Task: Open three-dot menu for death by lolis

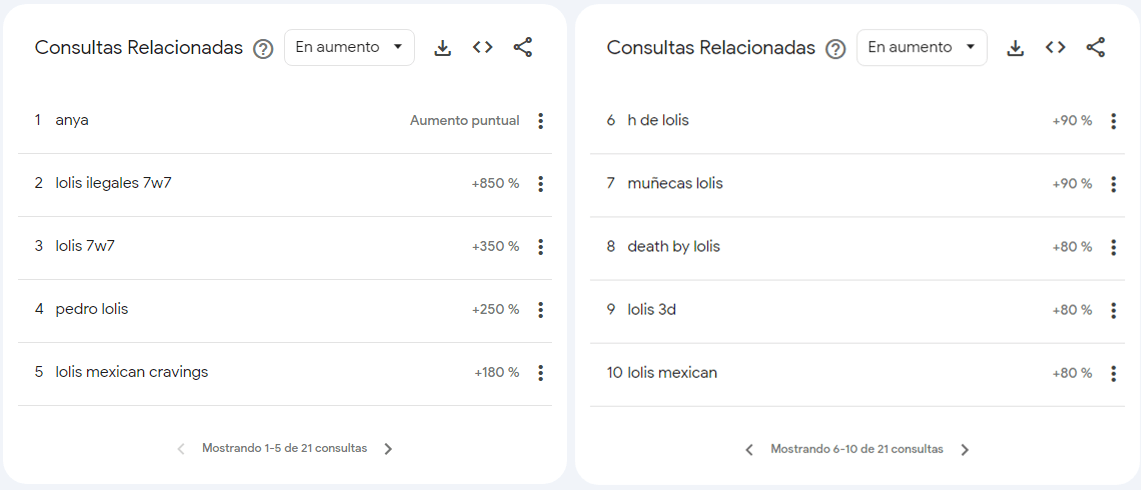Action: [x=1113, y=248]
